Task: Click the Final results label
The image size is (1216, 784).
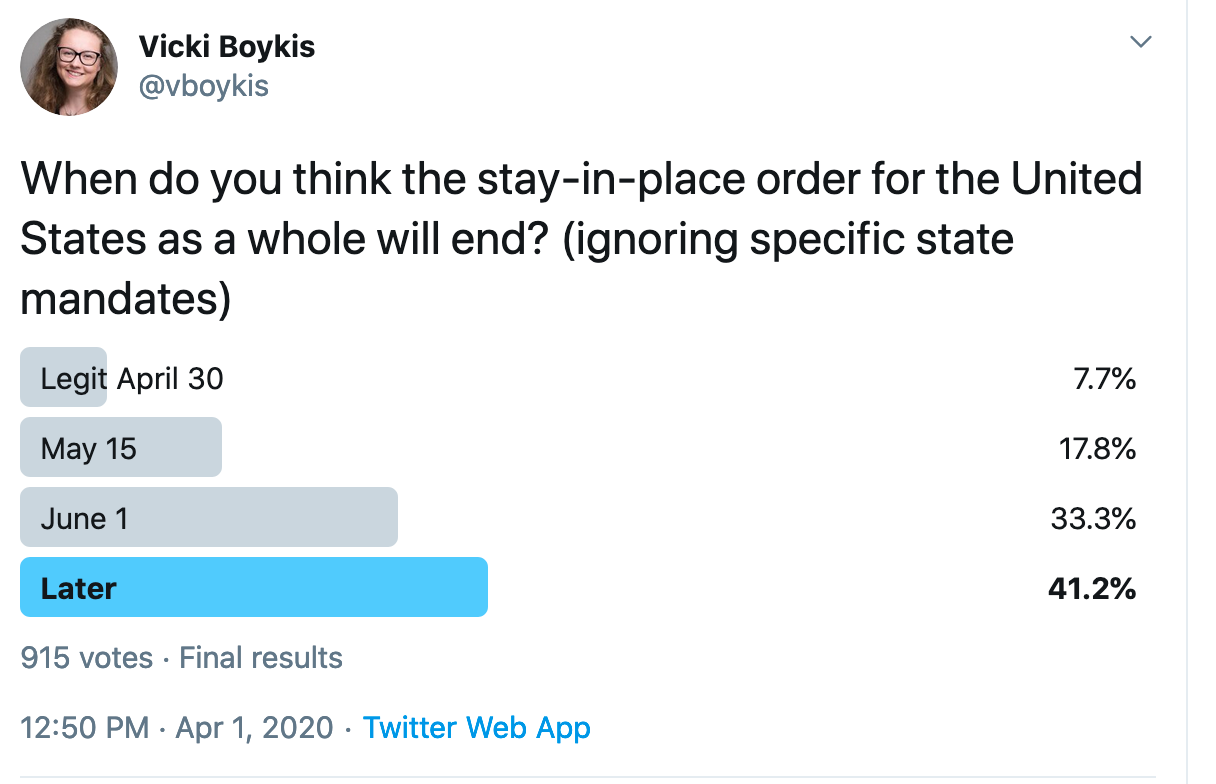Action: tap(261, 658)
